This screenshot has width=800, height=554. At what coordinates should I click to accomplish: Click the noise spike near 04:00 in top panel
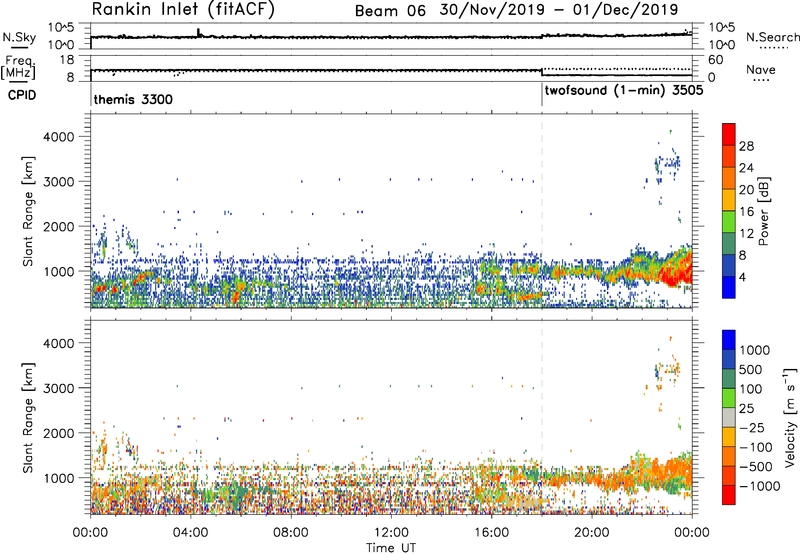point(199,32)
